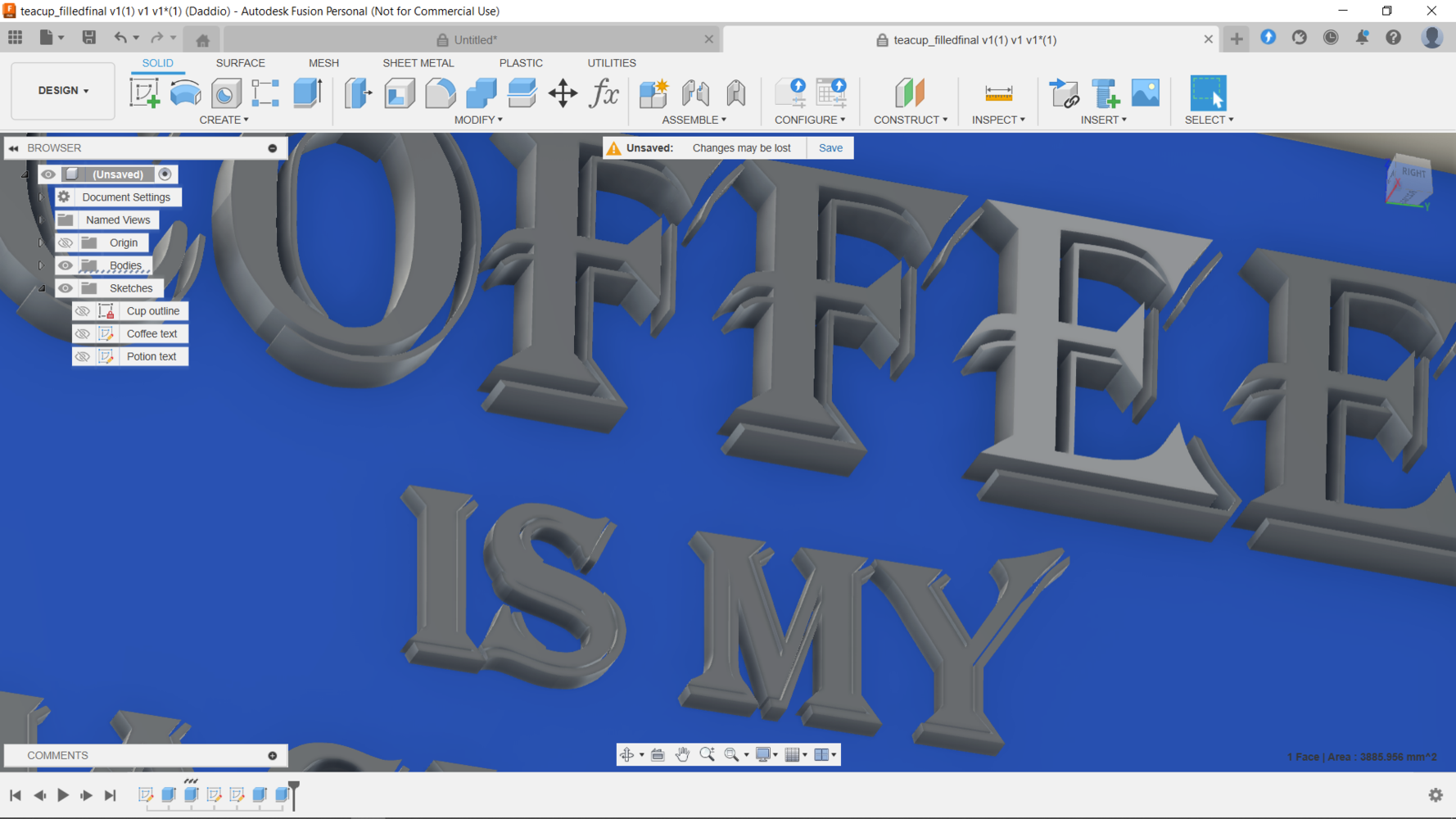Toggle visibility of Cup outline sketch
The image size is (1456, 819).
point(82,311)
